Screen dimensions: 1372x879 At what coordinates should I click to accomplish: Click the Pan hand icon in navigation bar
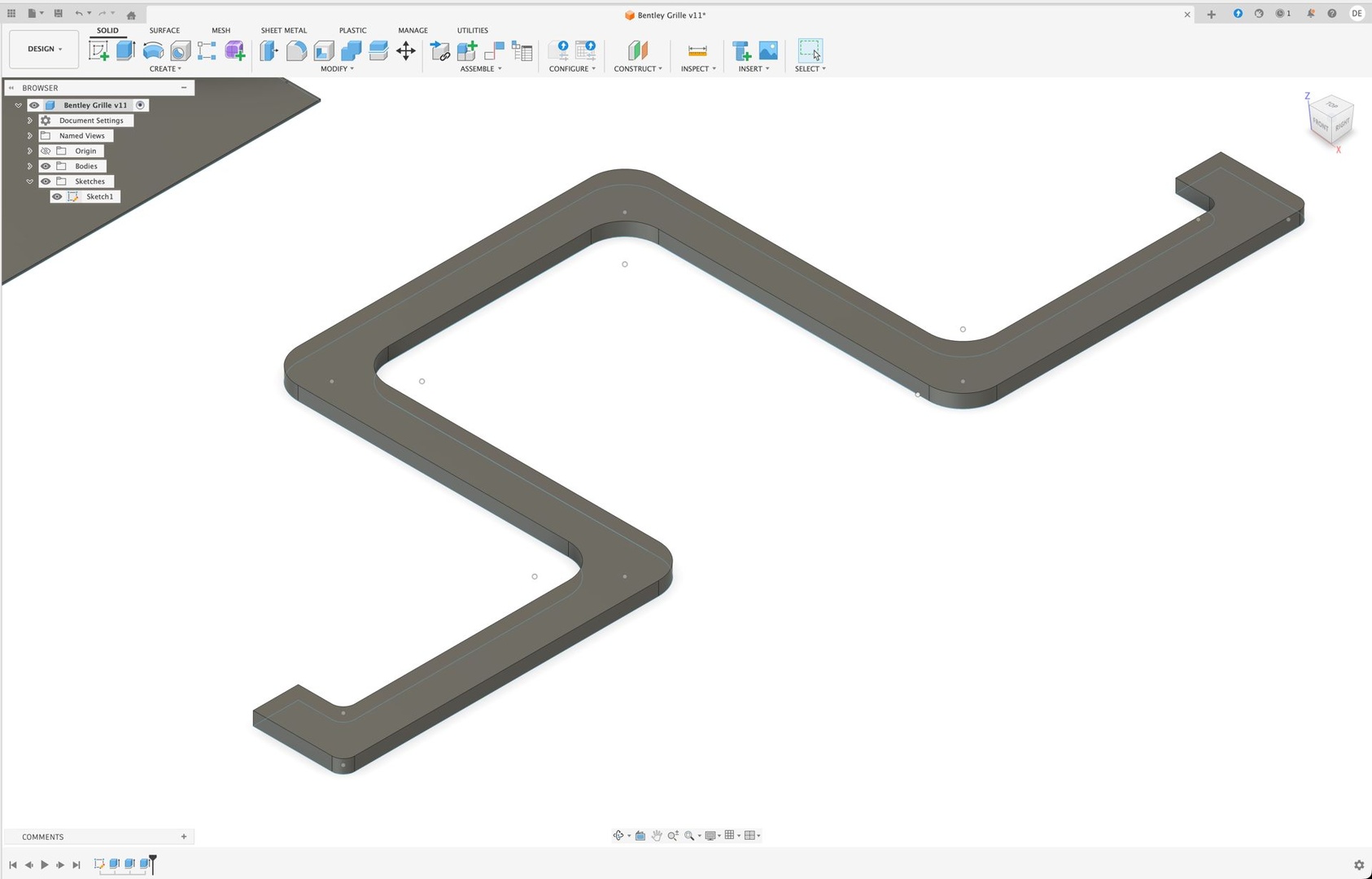(657, 836)
